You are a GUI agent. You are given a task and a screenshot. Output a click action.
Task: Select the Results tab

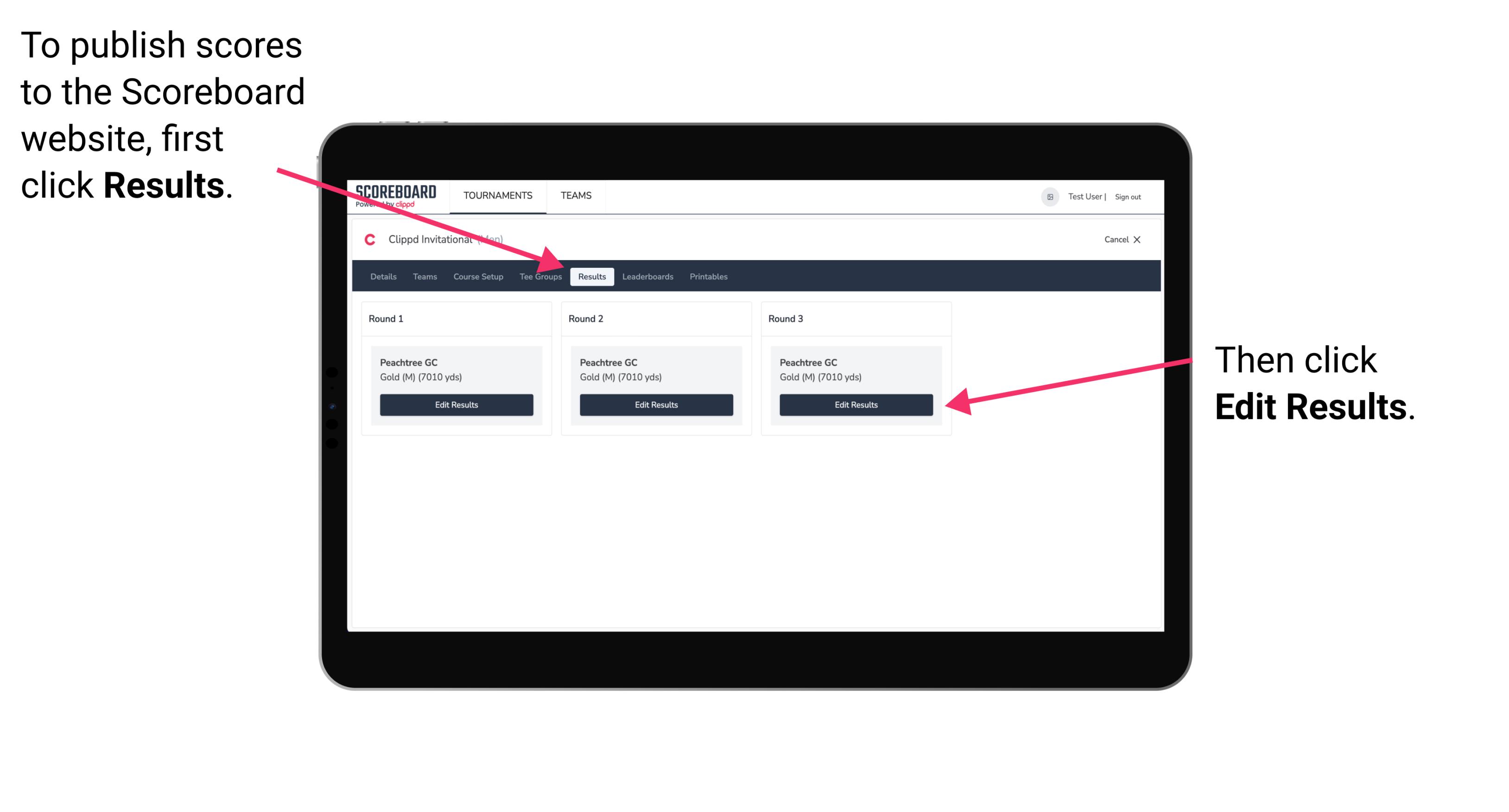(x=592, y=277)
